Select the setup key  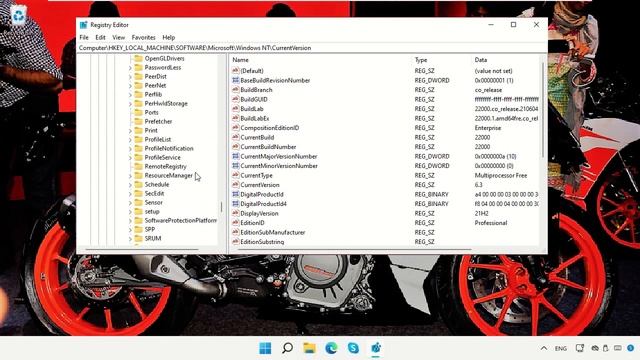(x=152, y=211)
